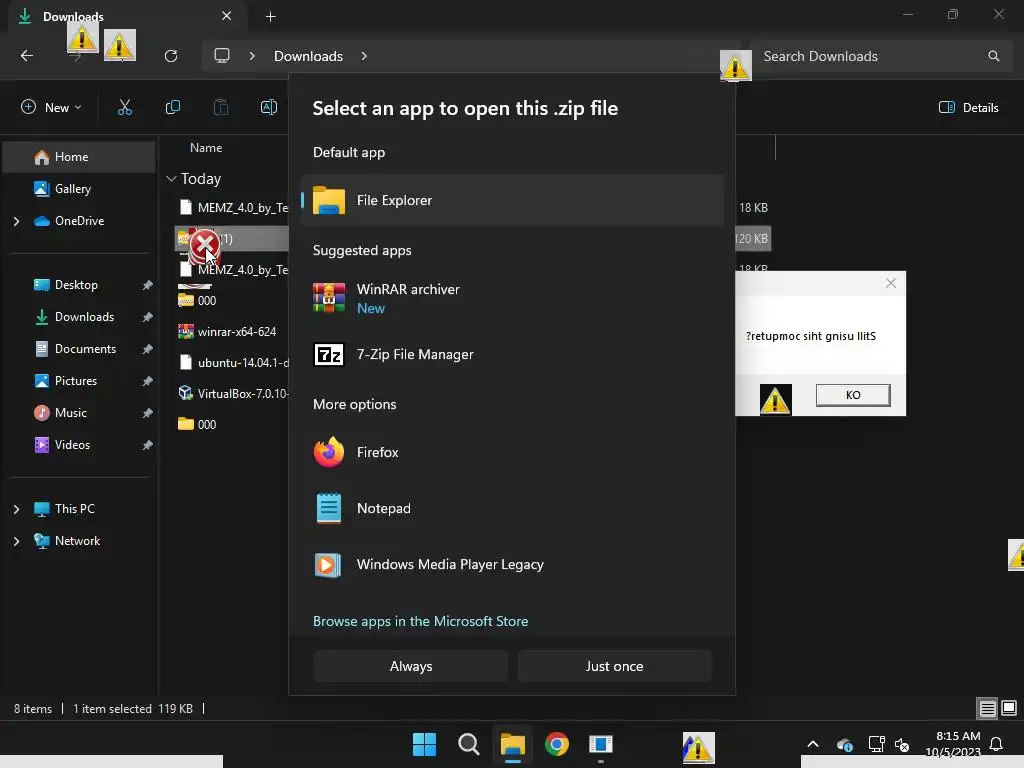Toggle the Details pane
The width and height of the screenshot is (1024, 768).
[968, 108]
